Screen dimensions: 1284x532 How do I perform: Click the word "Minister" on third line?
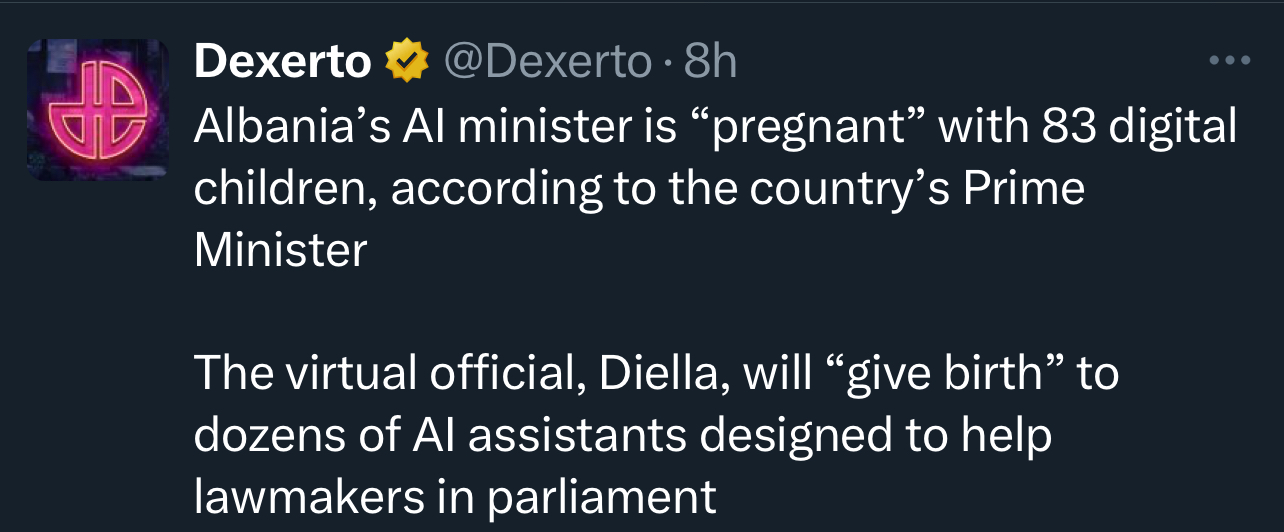tap(280, 249)
